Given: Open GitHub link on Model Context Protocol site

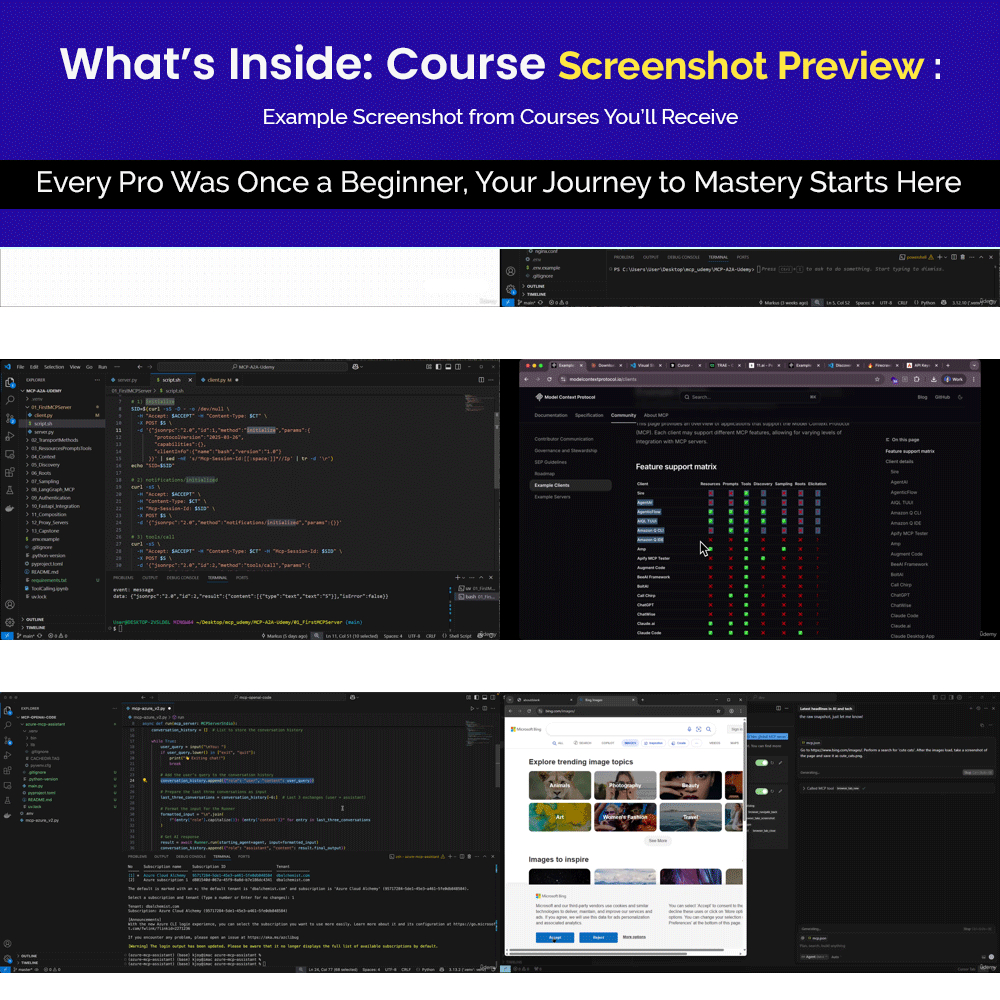Looking at the screenshot, I should point(942,397).
